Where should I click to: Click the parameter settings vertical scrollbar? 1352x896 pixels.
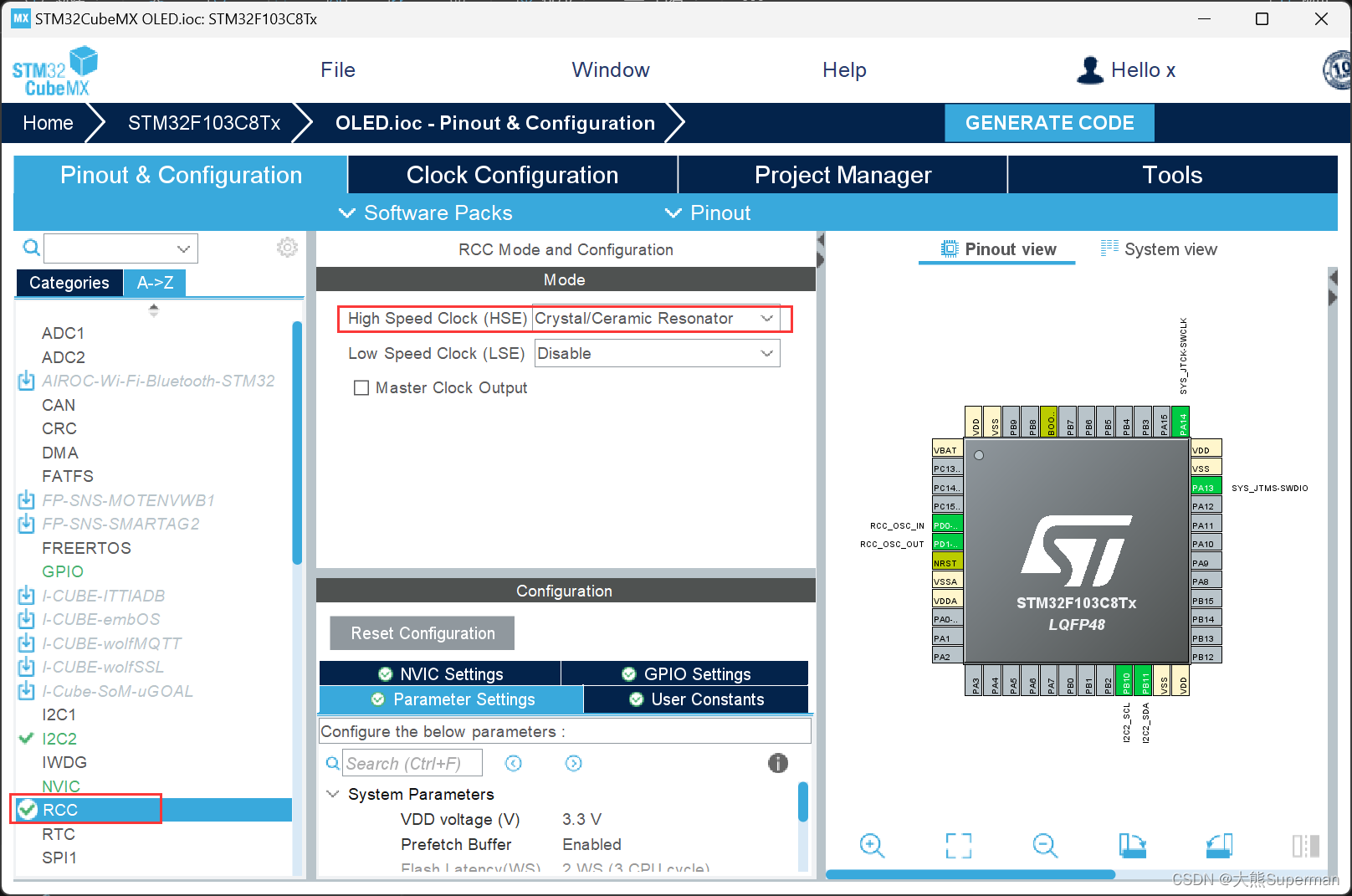(x=803, y=802)
